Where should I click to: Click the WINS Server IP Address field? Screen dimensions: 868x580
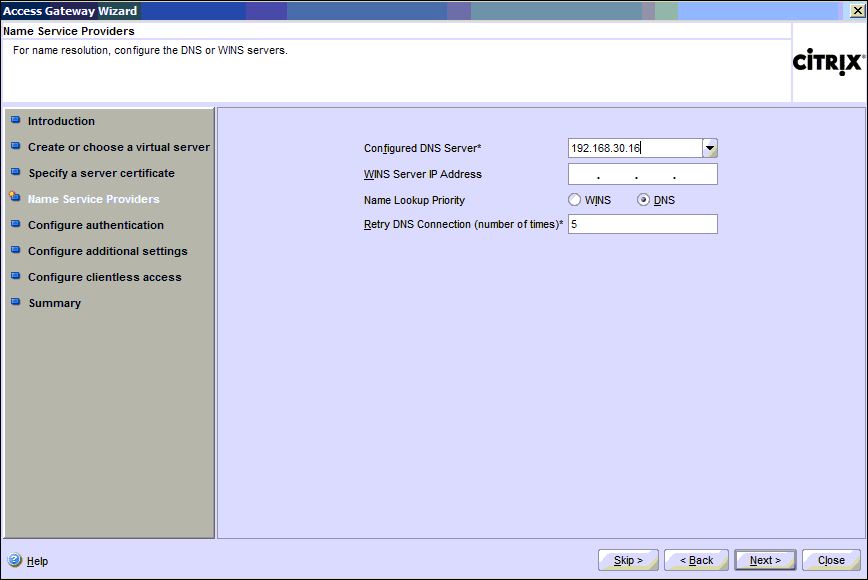coord(642,174)
